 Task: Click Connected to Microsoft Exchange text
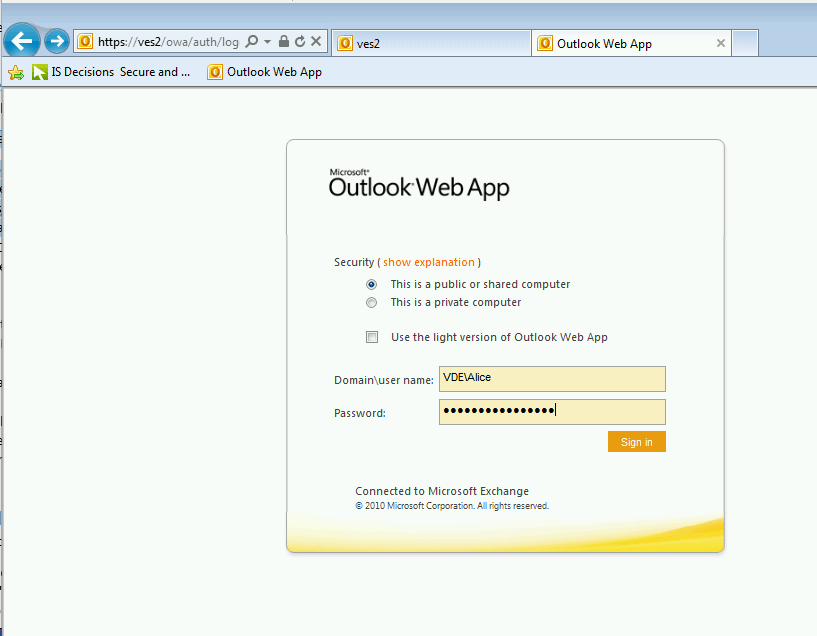[442, 491]
